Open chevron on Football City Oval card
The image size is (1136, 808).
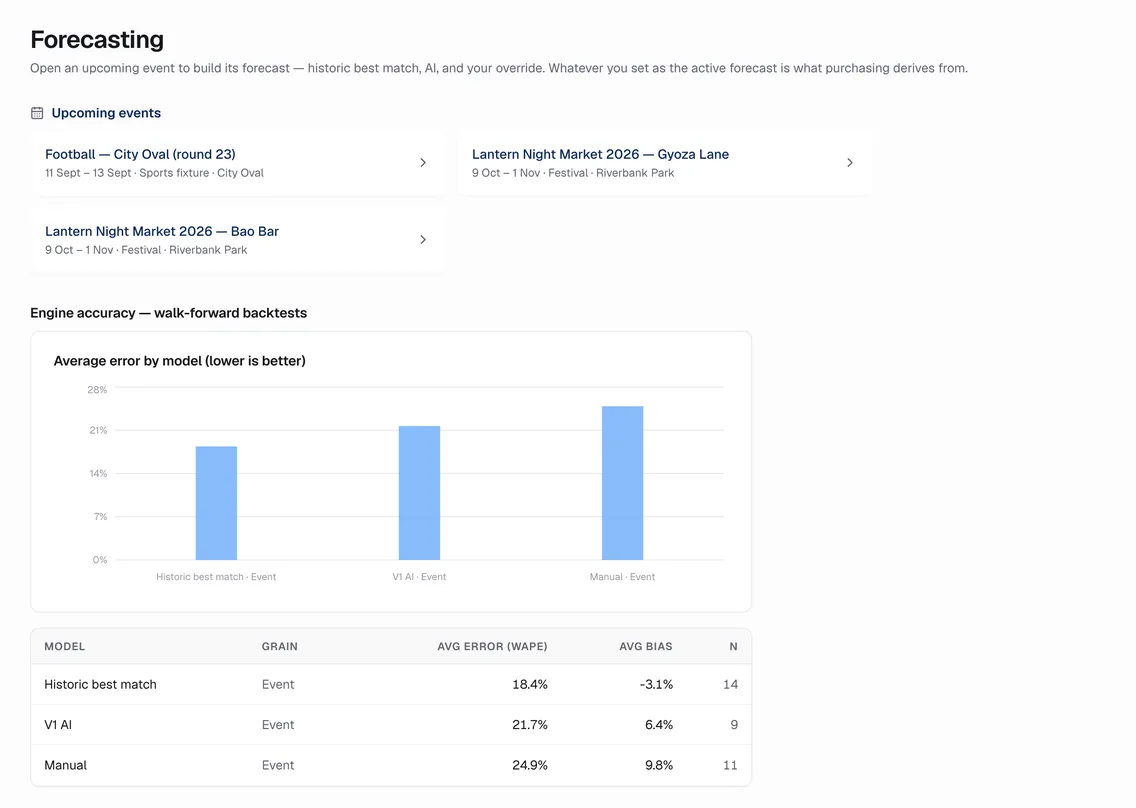click(x=423, y=163)
